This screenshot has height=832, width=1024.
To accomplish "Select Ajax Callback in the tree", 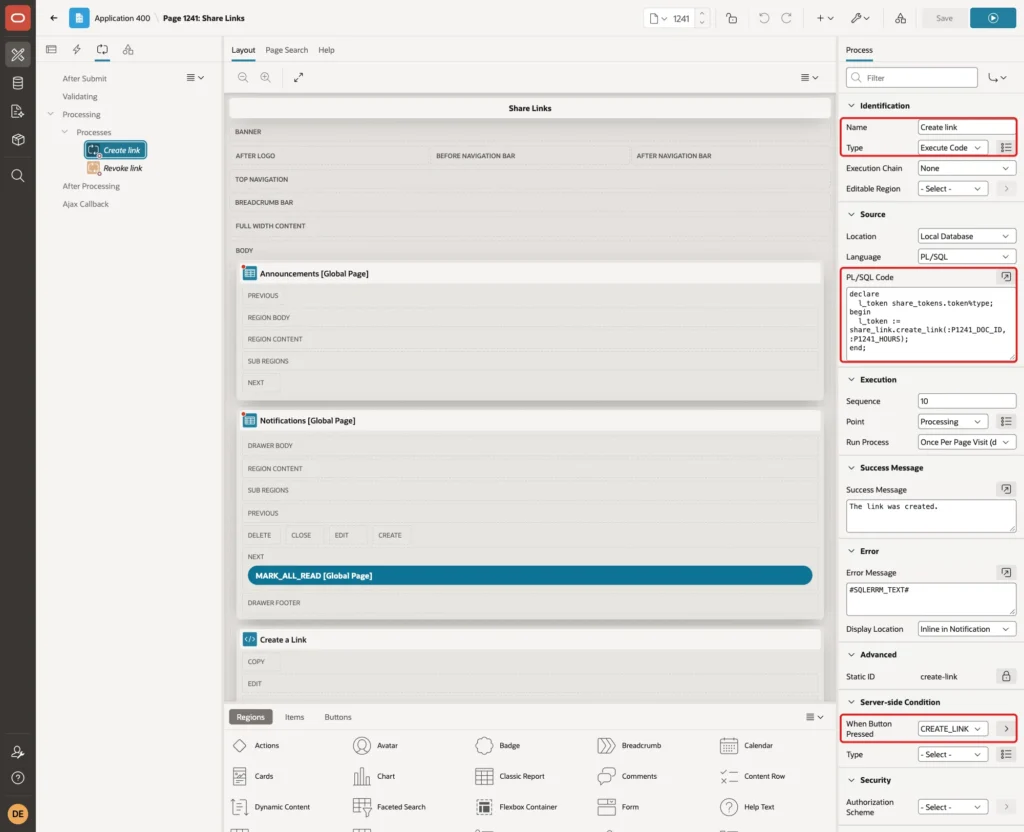I will [x=86, y=204].
